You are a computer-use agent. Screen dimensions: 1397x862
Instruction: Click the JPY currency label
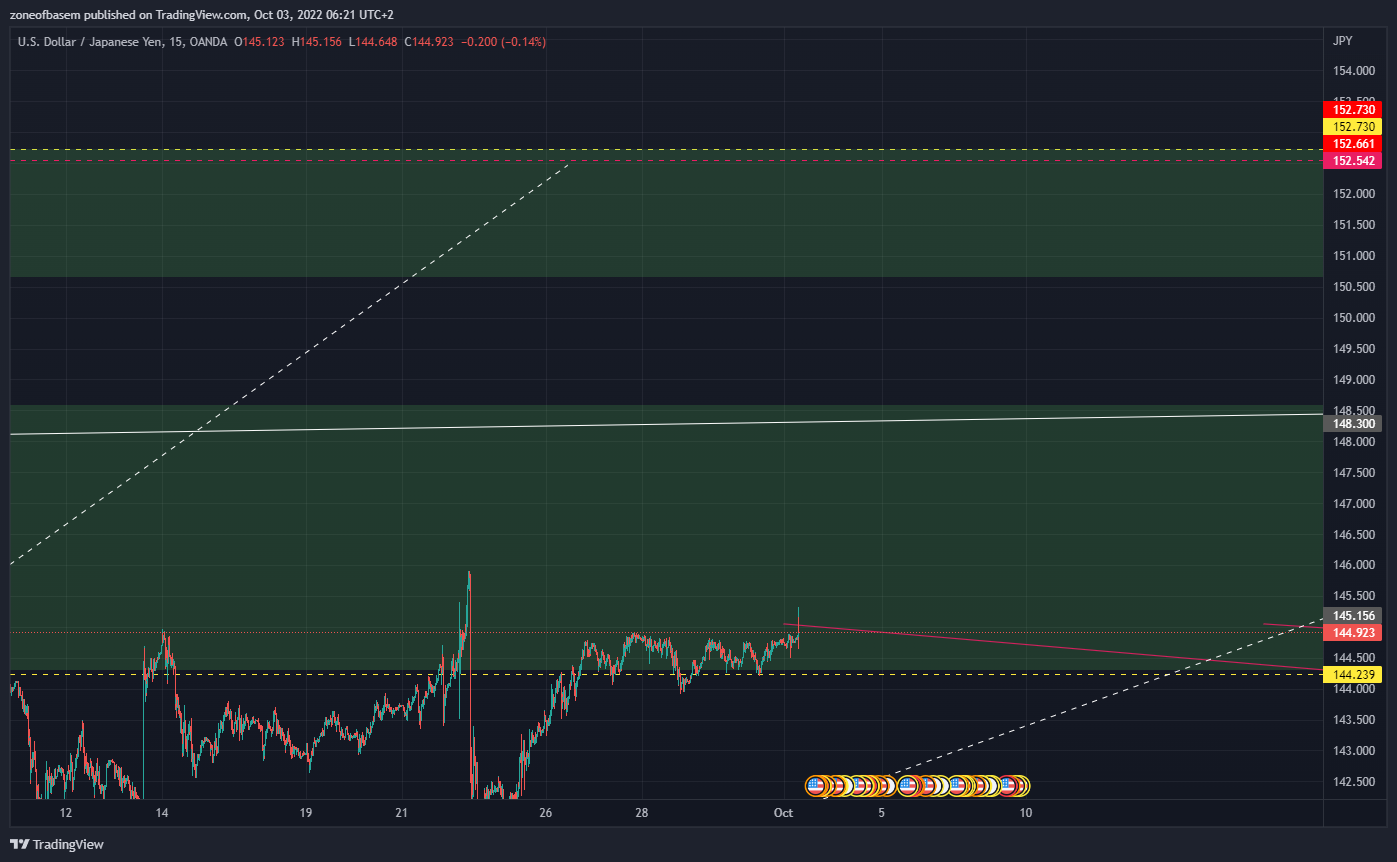(1343, 41)
